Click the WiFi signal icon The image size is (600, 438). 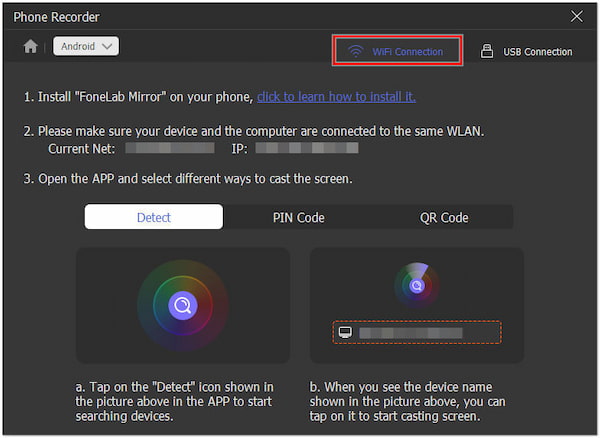coord(355,51)
